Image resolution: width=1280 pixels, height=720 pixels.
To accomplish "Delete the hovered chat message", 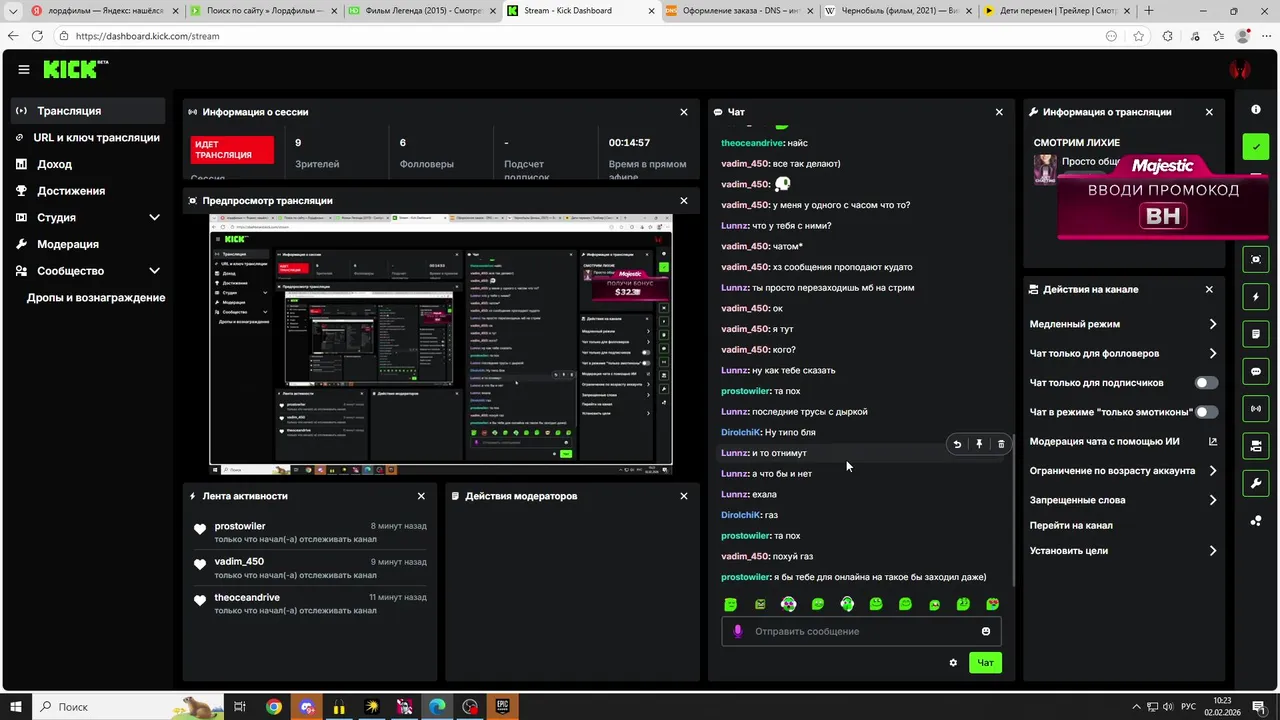I will point(1001,444).
